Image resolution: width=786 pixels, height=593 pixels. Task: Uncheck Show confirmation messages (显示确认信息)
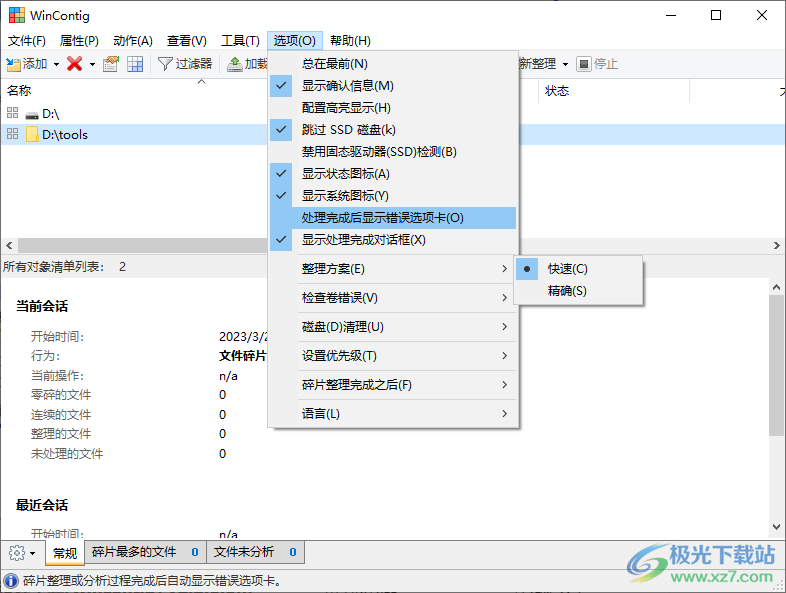pos(392,86)
